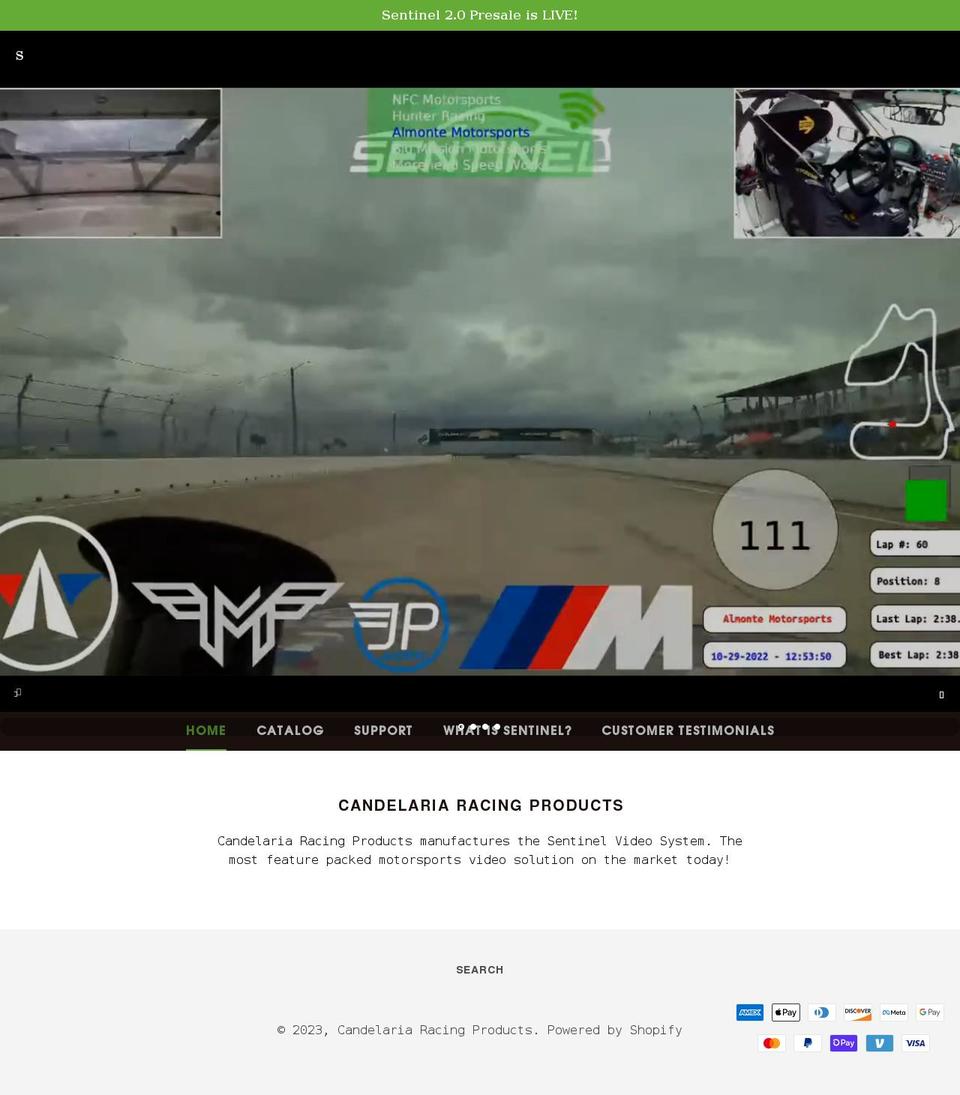This screenshot has width=960, height=1095.
Task: Open the What Is Sentinel? page
Action: (x=507, y=730)
